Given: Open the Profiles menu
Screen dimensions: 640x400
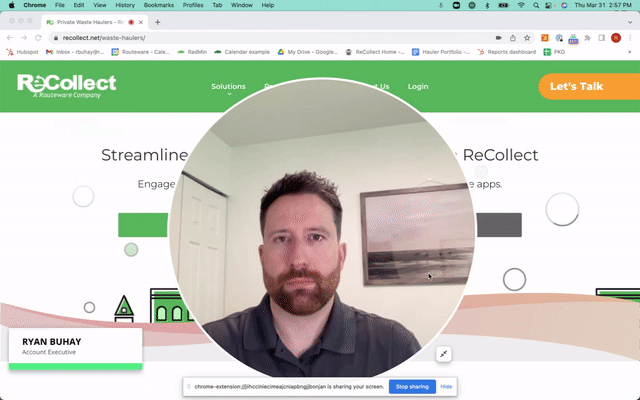Looking at the screenshot, I should (193, 5).
